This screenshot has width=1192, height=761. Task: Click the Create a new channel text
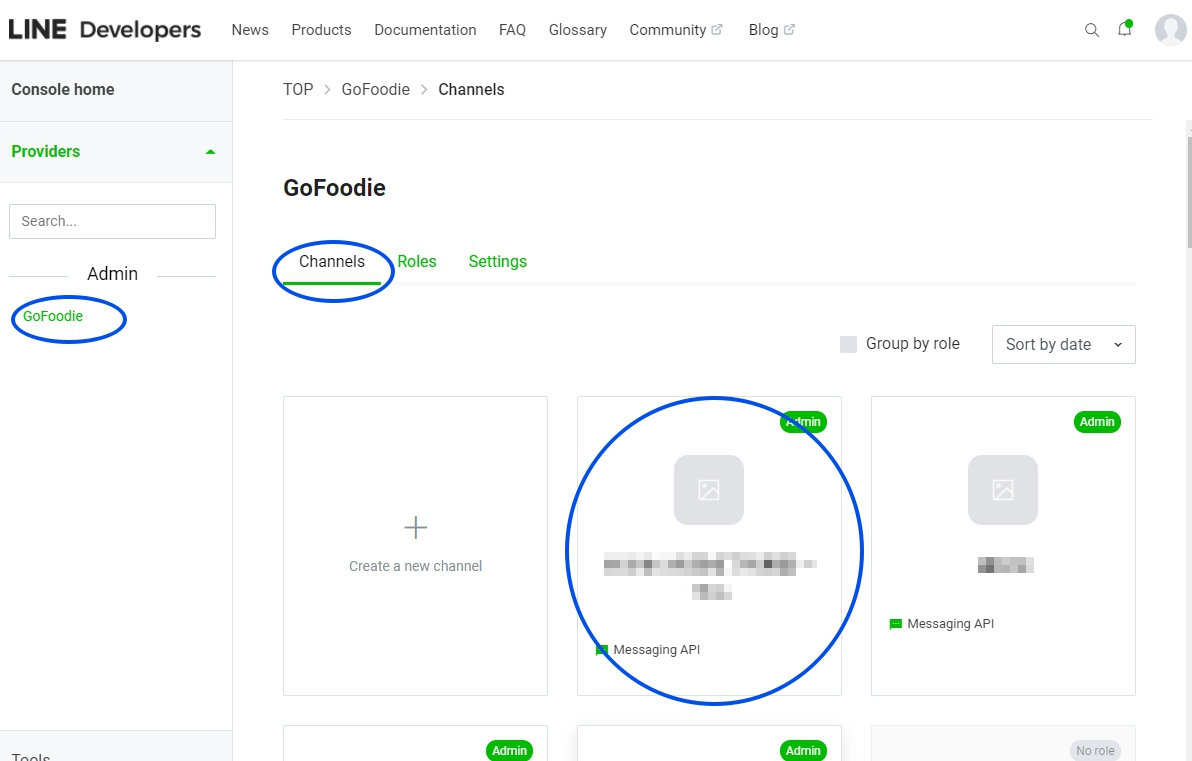click(415, 566)
